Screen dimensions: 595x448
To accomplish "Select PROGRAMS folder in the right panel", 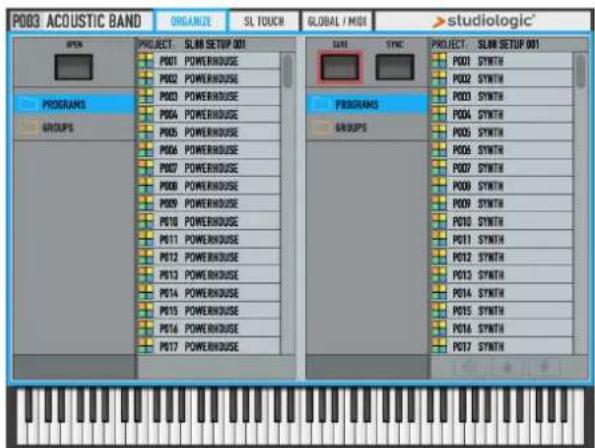I will [x=367, y=104].
